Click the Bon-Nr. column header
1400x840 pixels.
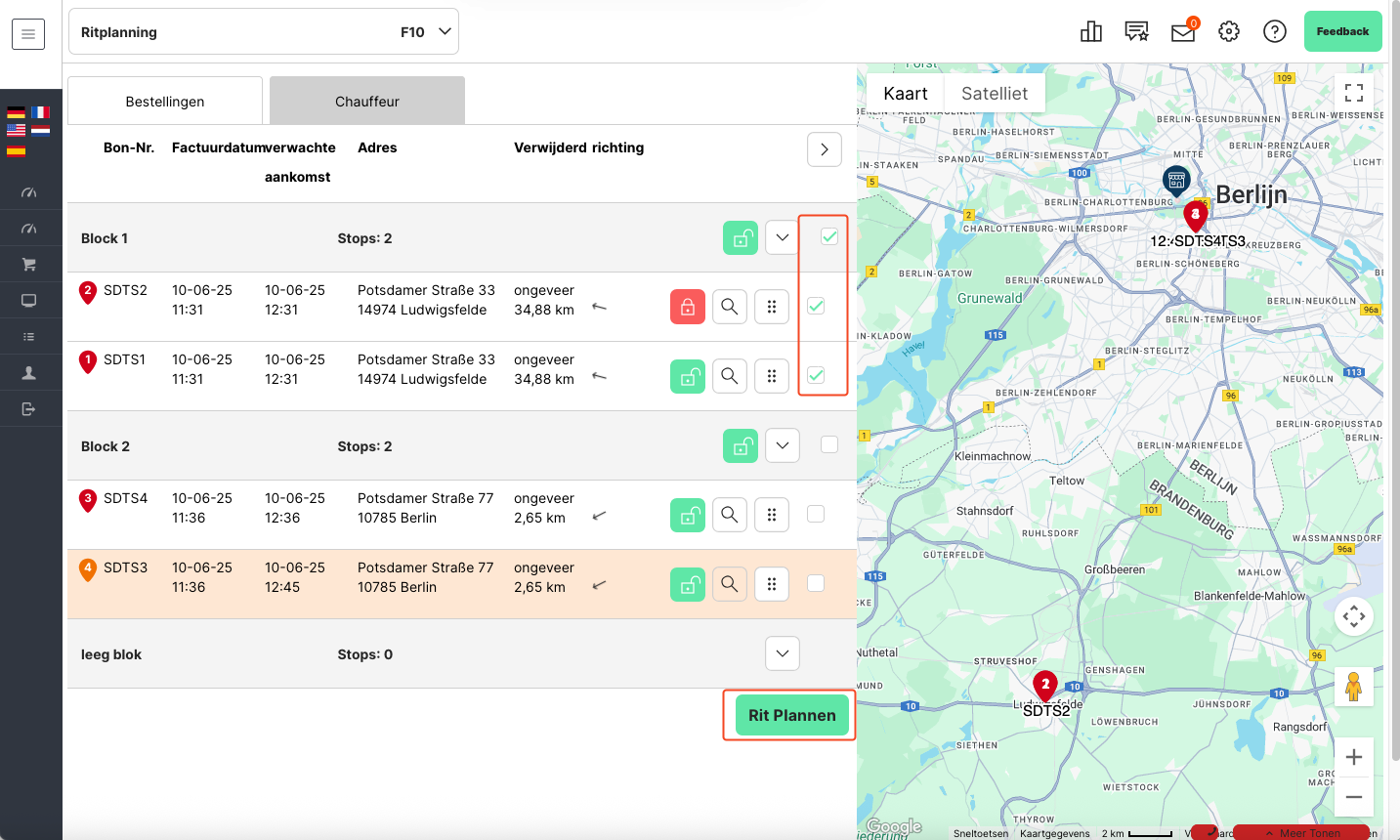[129, 147]
